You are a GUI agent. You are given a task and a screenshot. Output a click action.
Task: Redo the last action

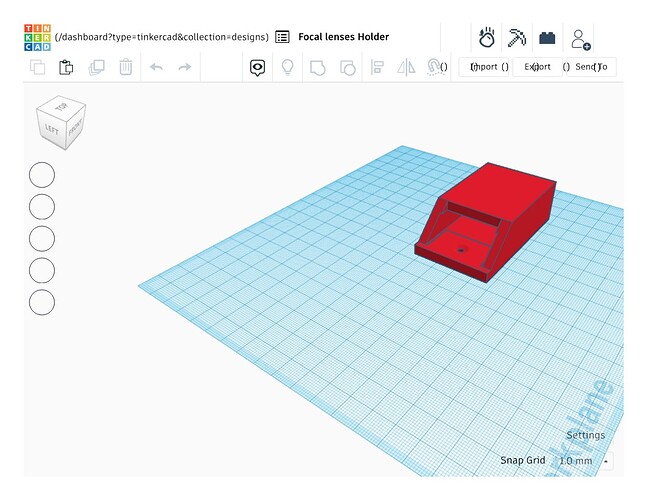[x=185, y=67]
